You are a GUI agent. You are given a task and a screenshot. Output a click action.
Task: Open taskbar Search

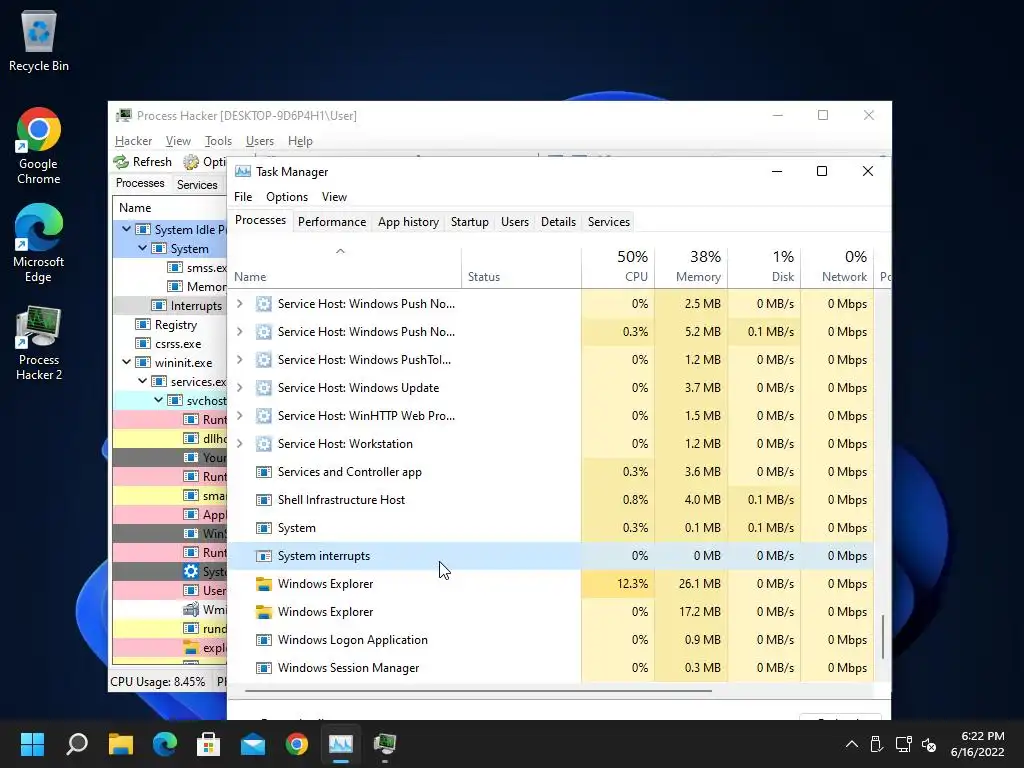77,744
